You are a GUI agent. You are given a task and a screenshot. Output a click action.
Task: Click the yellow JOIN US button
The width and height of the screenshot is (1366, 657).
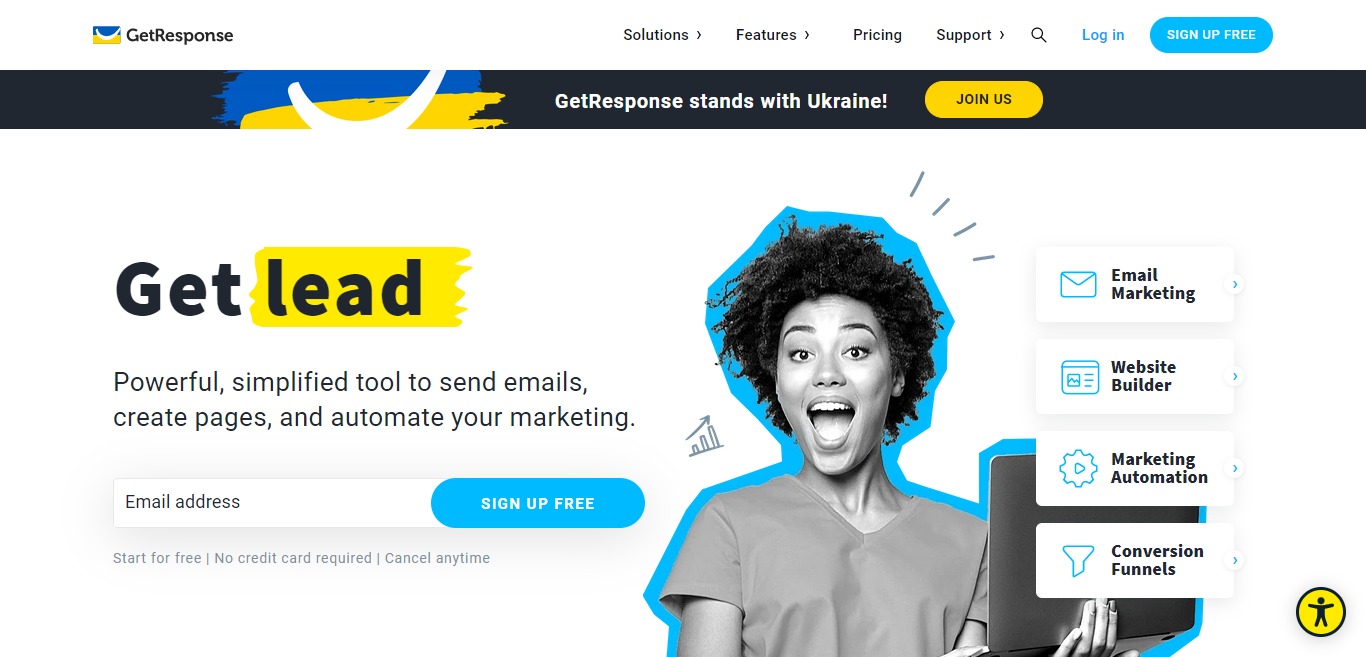(x=984, y=99)
